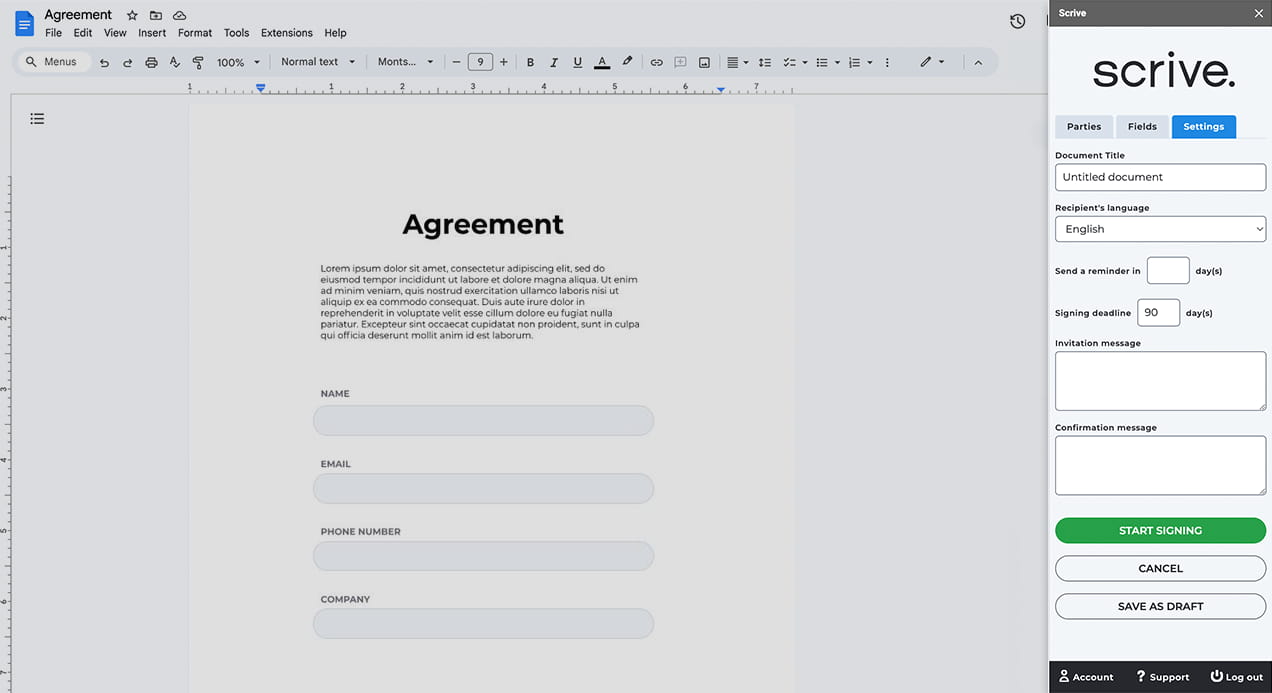
Task: Click the SAVE AS DRAFT button
Action: 1160,606
